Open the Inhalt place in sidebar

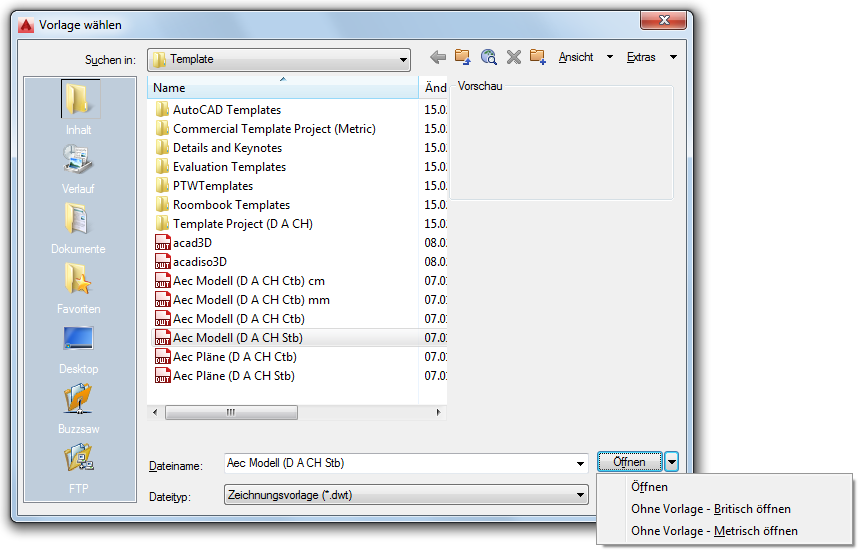click(79, 108)
